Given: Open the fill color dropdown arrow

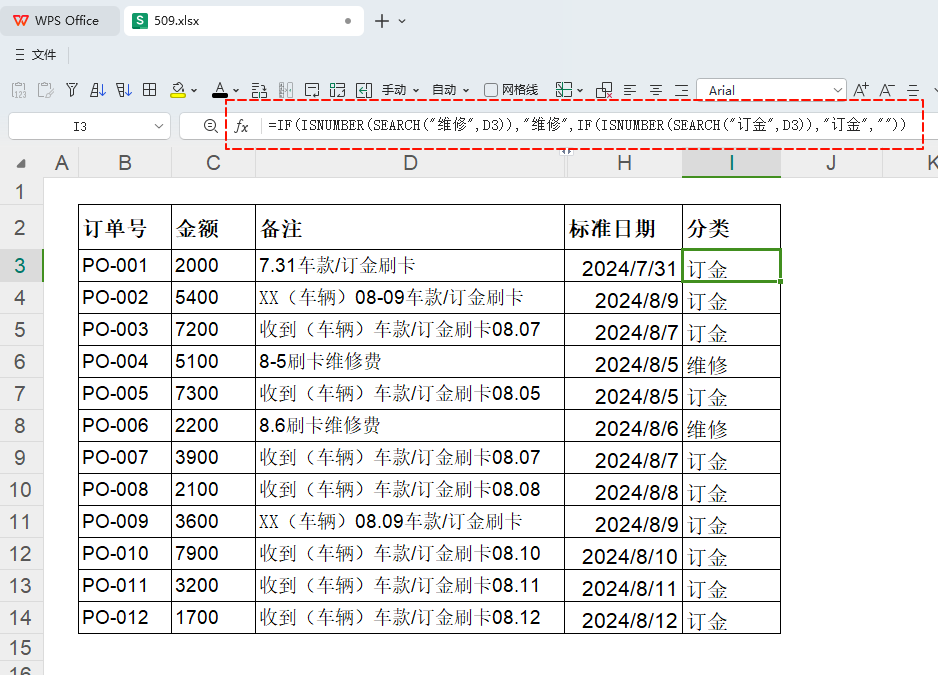Looking at the screenshot, I should (194, 91).
